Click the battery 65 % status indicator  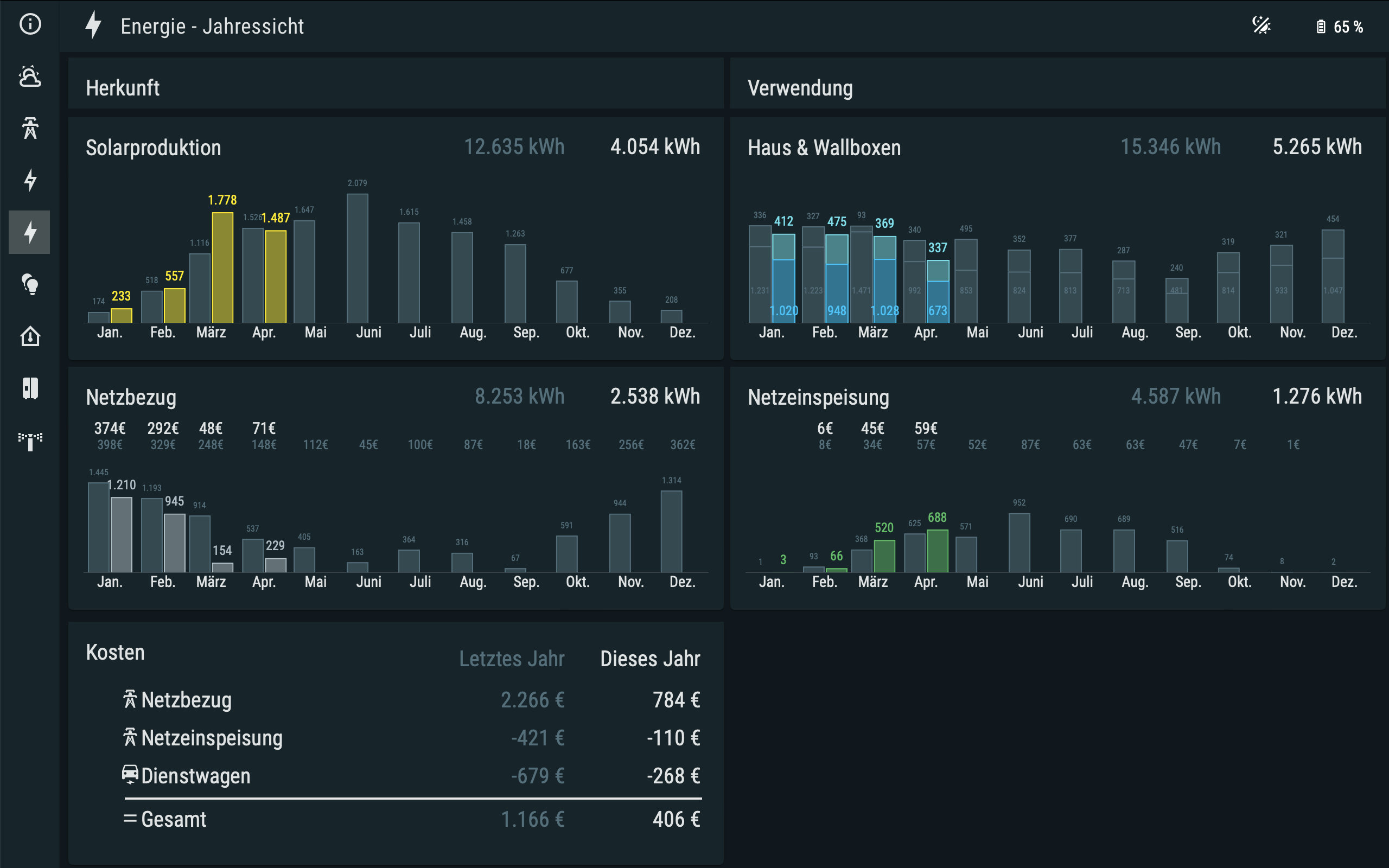point(1340,27)
